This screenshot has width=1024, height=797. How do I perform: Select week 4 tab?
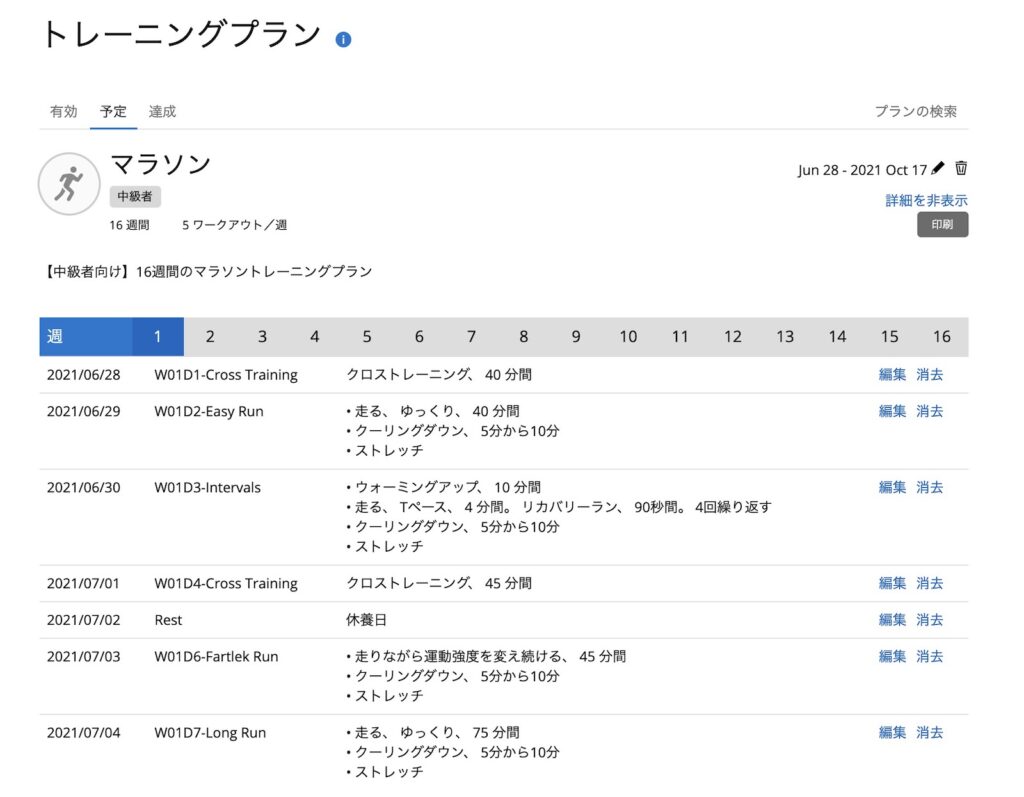(314, 336)
